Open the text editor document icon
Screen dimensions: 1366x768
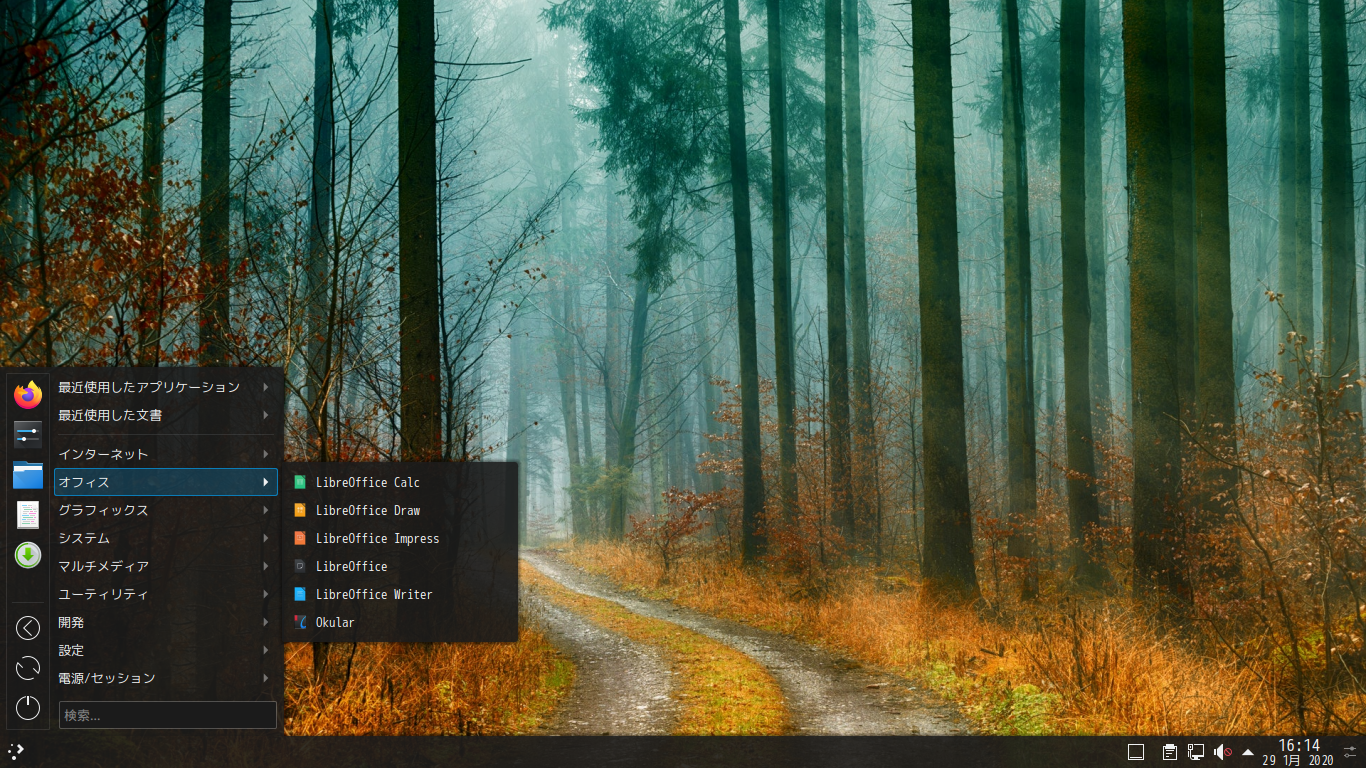tap(28, 515)
